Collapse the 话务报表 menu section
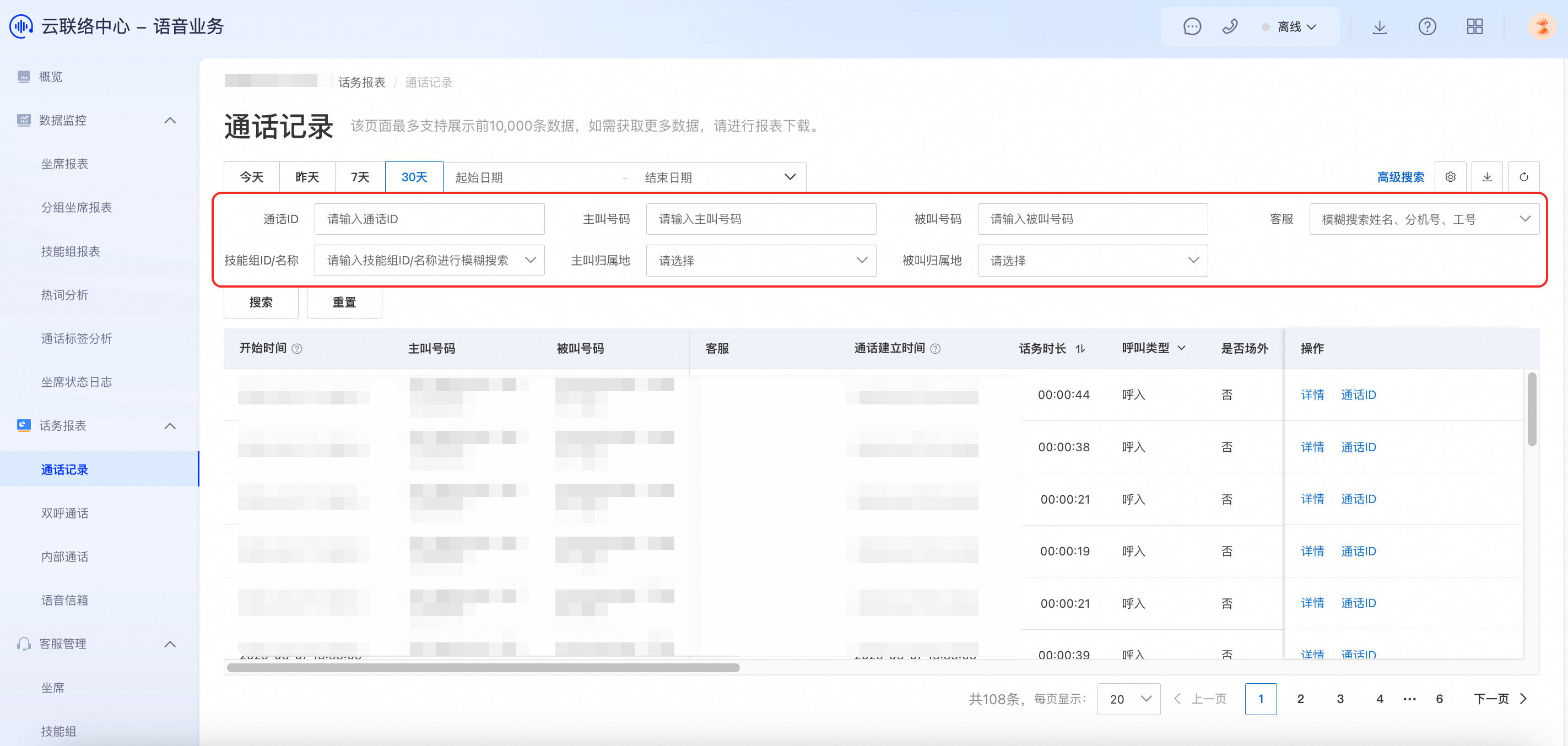This screenshot has width=1568, height=746. 170,426
